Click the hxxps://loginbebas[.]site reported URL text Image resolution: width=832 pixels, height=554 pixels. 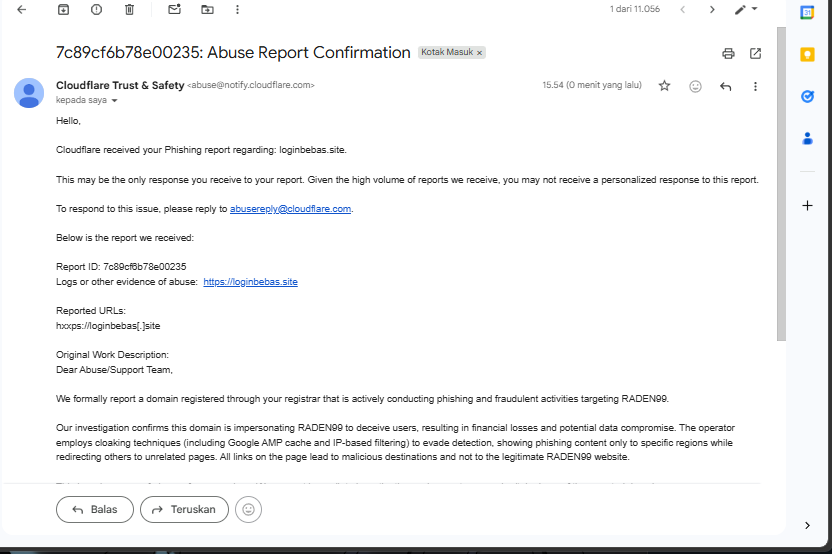coord(108,325)
